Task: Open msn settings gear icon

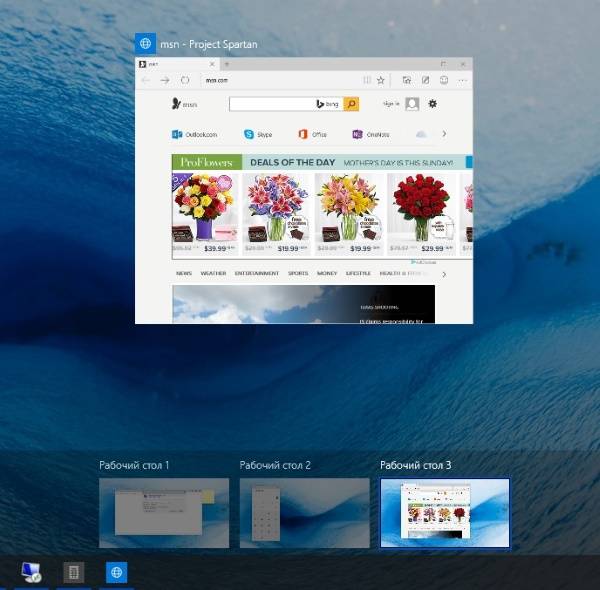Action: point(432,104)
